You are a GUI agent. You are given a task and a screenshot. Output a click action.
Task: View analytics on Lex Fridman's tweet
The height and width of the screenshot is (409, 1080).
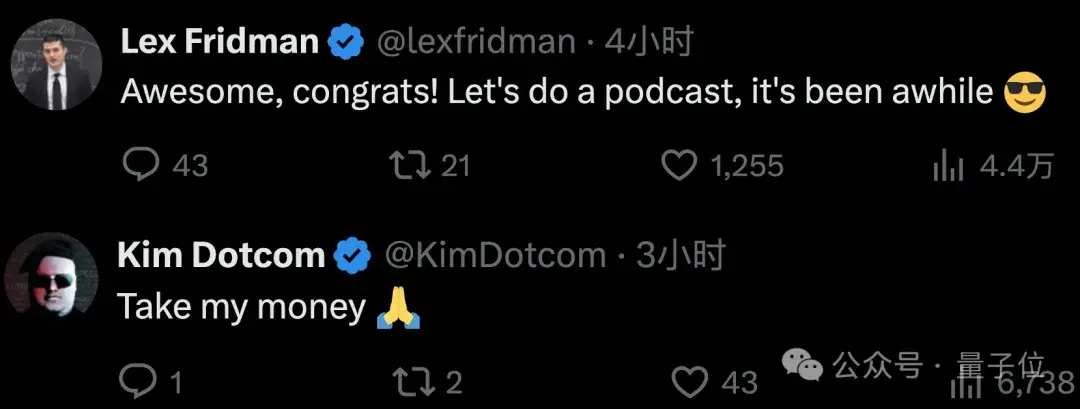coord(946,165)
